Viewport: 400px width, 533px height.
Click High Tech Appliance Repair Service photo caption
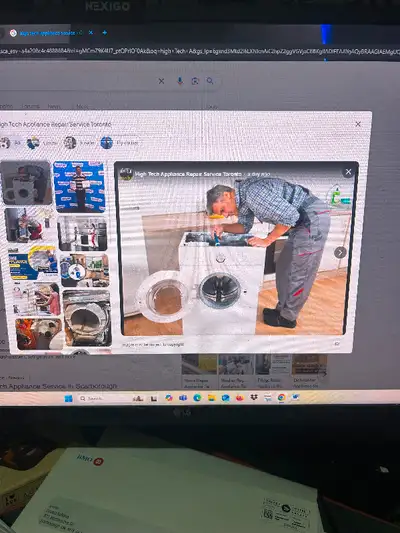pyautogui.click(x=188, y=174)
